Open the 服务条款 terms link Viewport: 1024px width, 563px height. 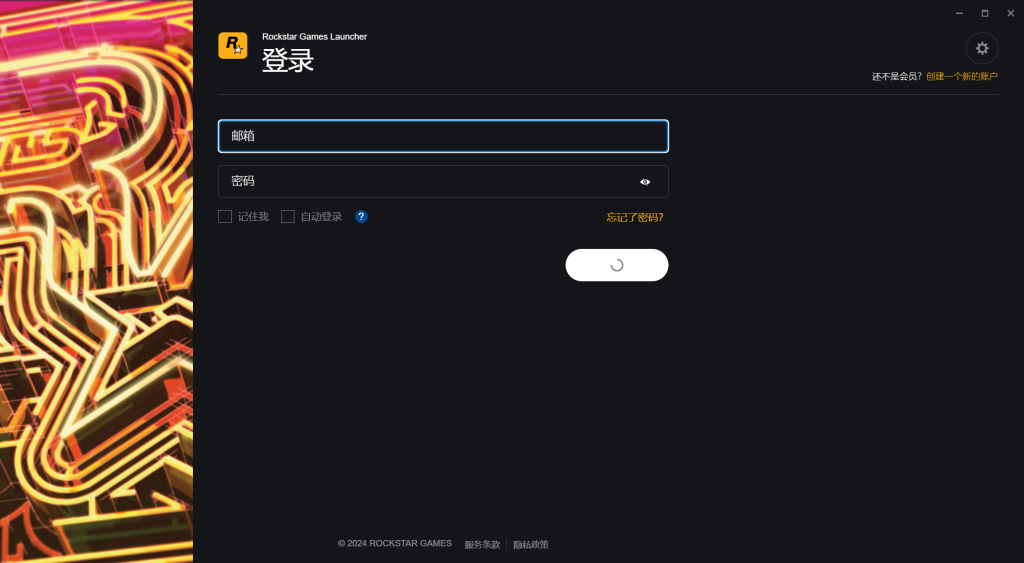[482, 545]
